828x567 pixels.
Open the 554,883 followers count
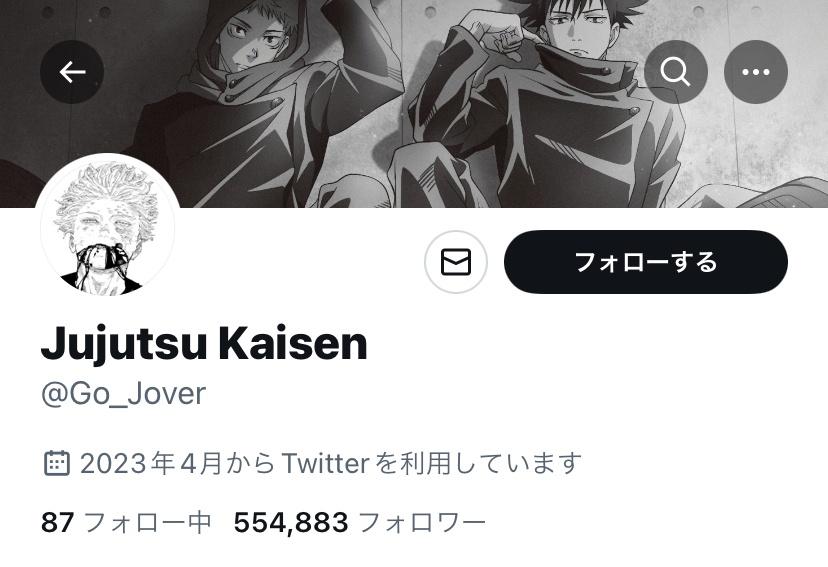(x=291, y=522)
